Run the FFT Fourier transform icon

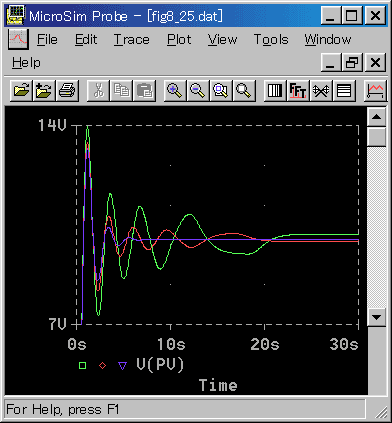tap(298, 90)
